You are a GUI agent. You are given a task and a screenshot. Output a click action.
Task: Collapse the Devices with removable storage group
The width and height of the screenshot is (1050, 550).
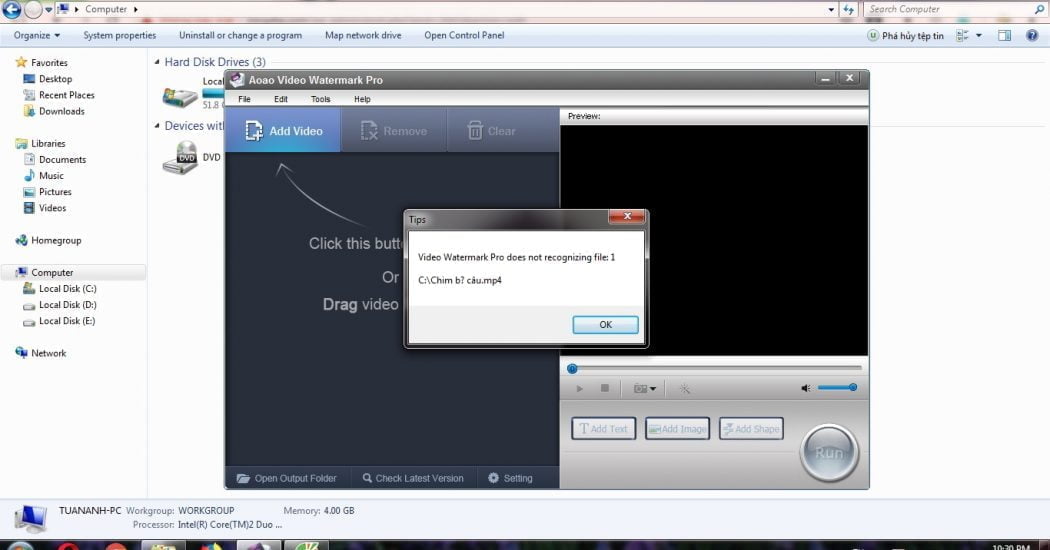click(157, 125)
